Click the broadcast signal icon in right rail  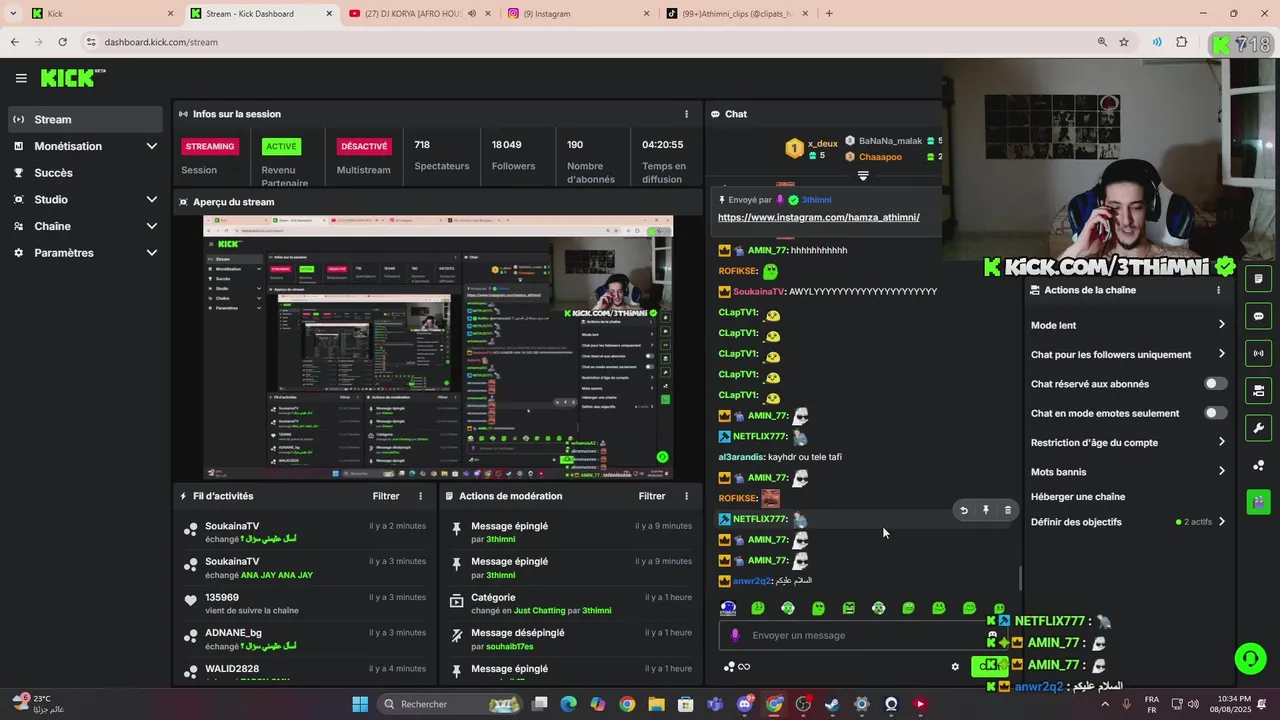coord(1258,353)
